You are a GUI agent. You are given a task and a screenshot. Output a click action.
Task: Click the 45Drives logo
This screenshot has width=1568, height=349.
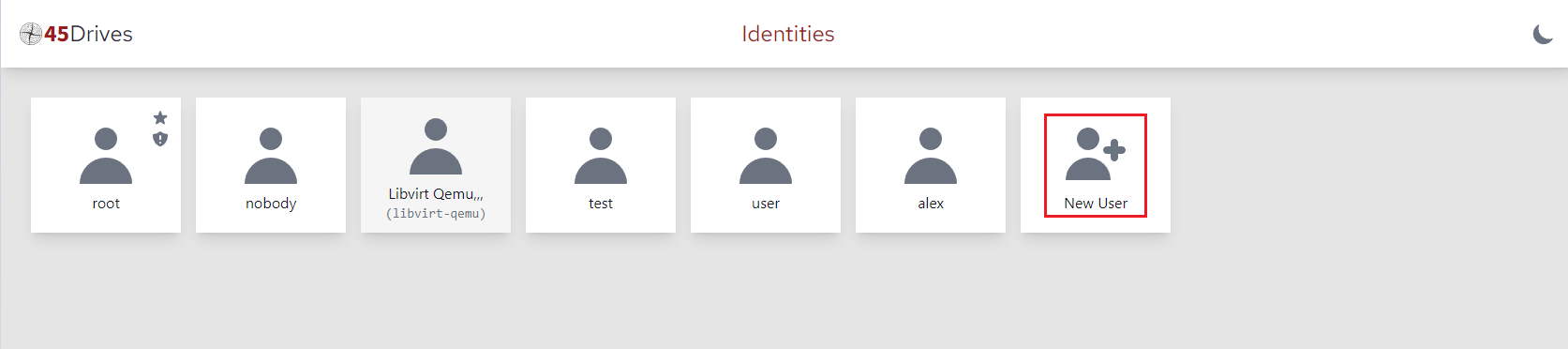pos(76,34)
